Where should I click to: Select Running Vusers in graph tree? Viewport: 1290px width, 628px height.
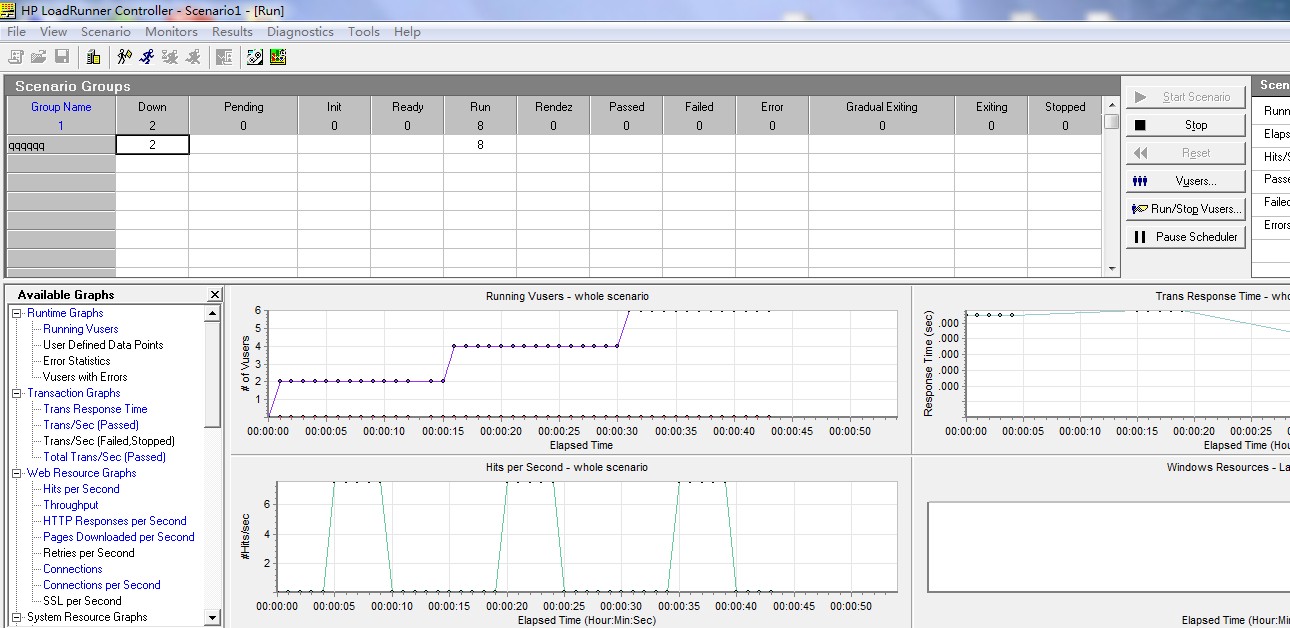[81, 329]
